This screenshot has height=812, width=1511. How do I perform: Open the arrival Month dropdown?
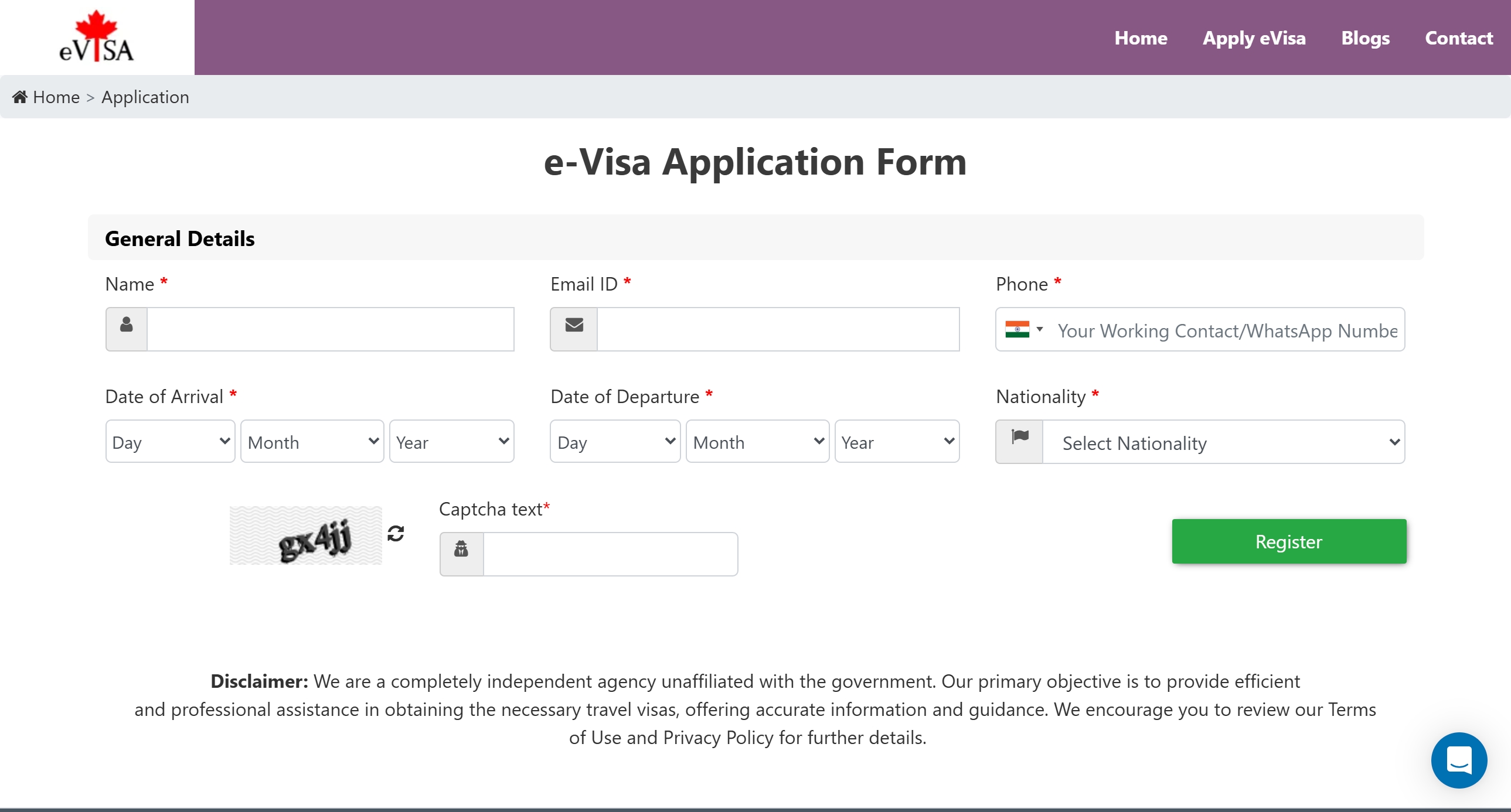(312, 442)
